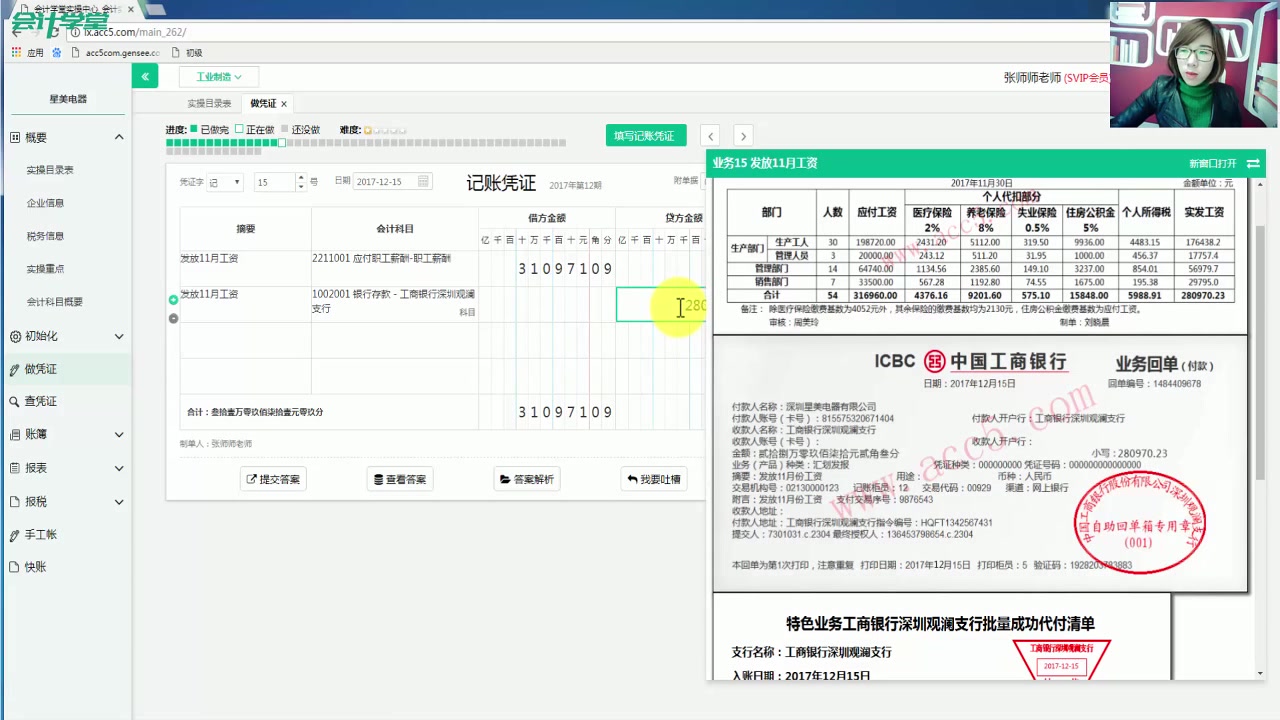Click the 填写记账凭证 green button
Viewport: 1280px width, 720px height.
645,135
